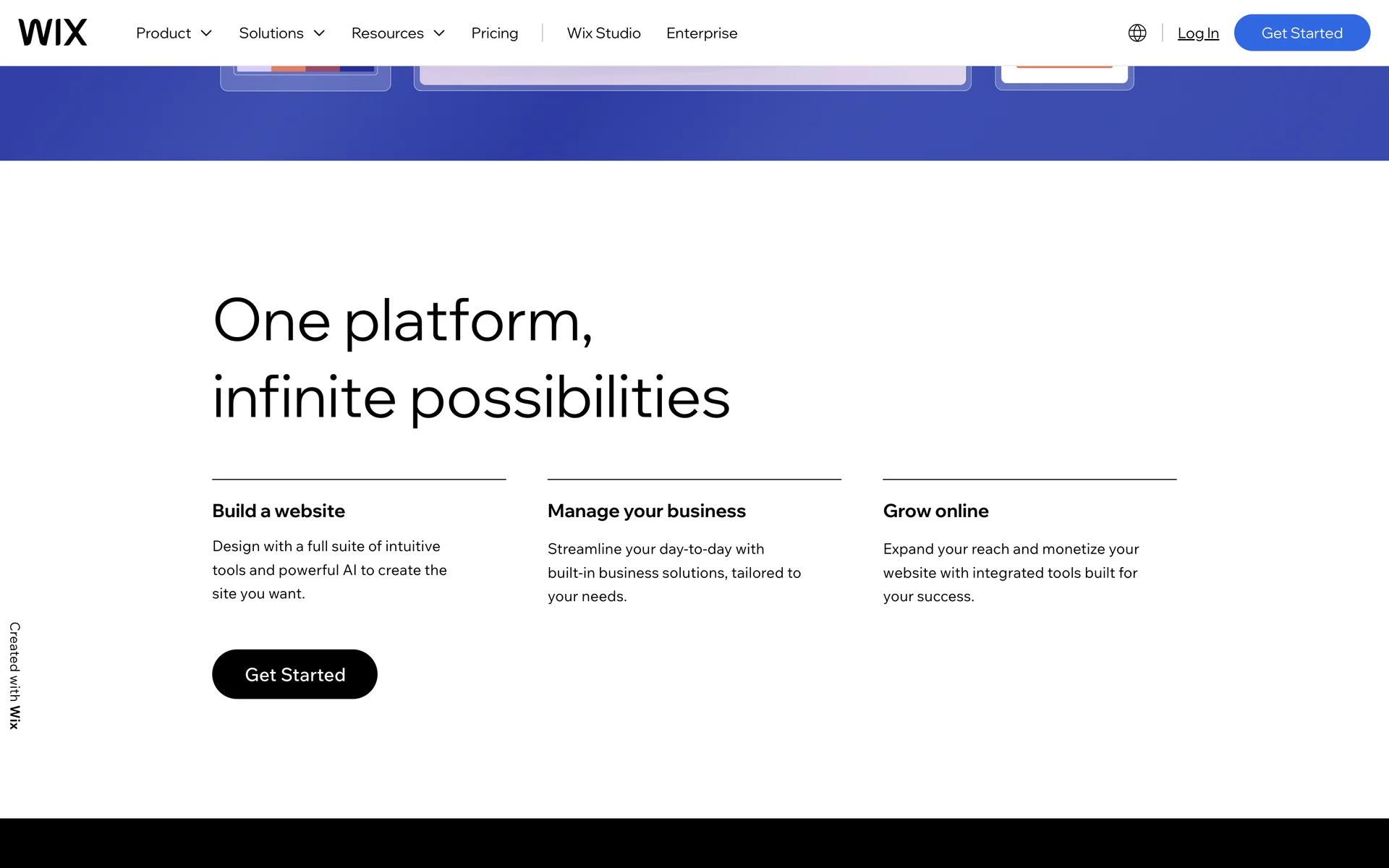
Task: Click the Product chevron arrow
Action: [x=207, y=33]
